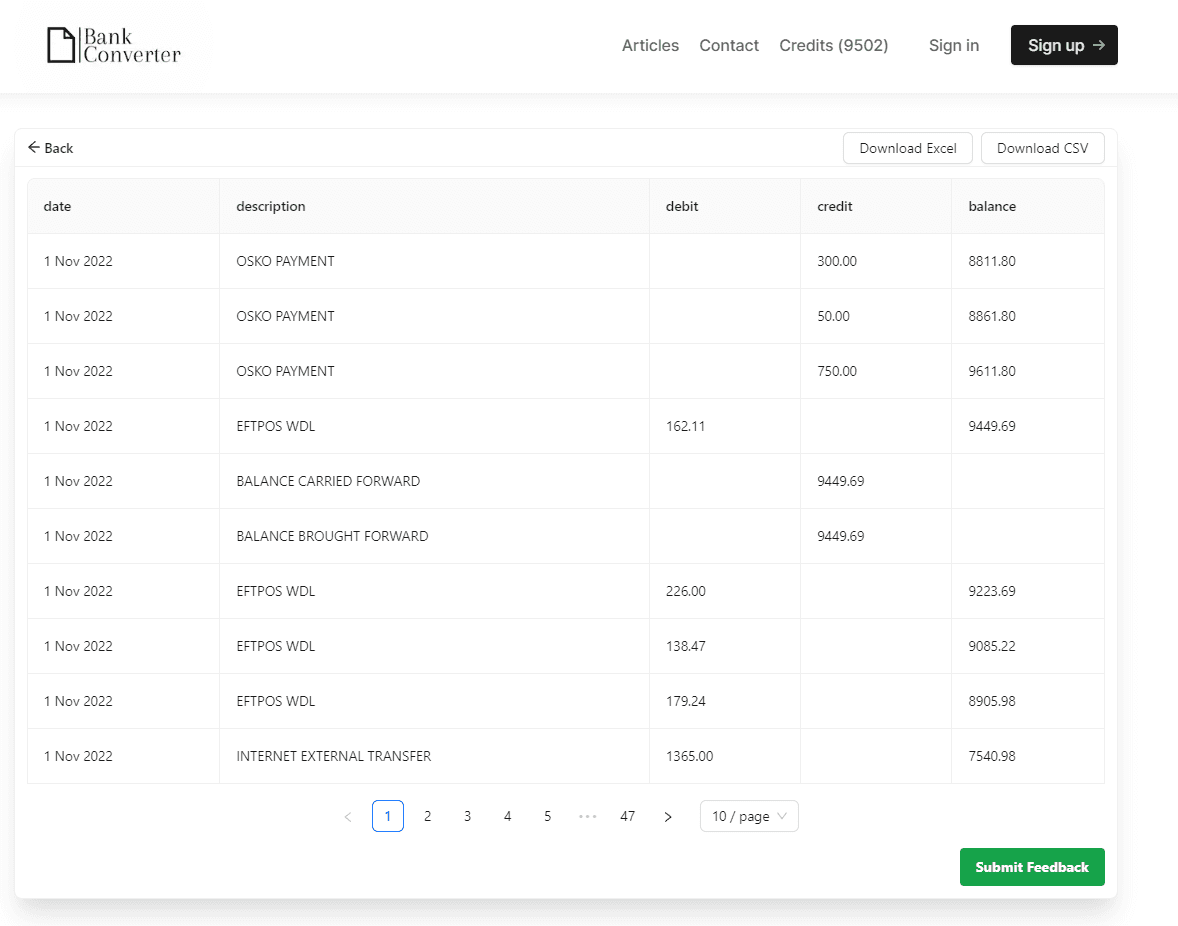Click the Download CSV button

click(x=1042, y=148)
